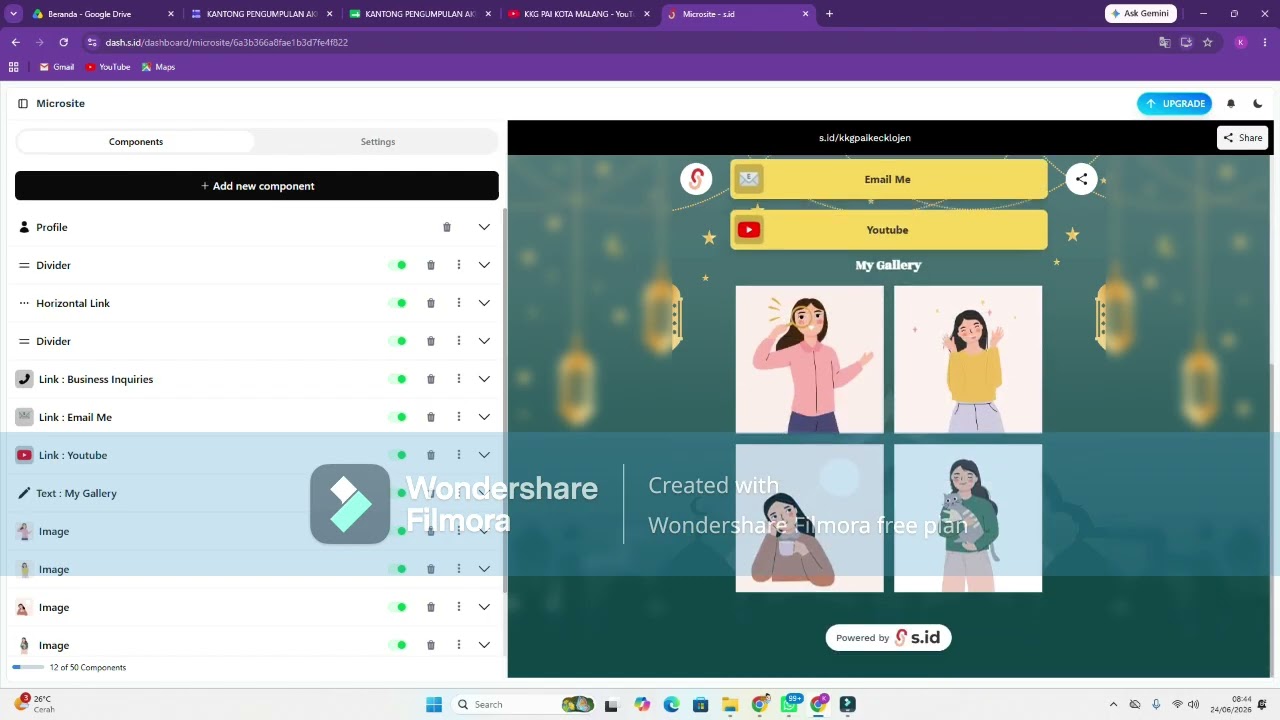Disable the Link : Youtube component
This screenshot has width=1280, height=720.
398,455
